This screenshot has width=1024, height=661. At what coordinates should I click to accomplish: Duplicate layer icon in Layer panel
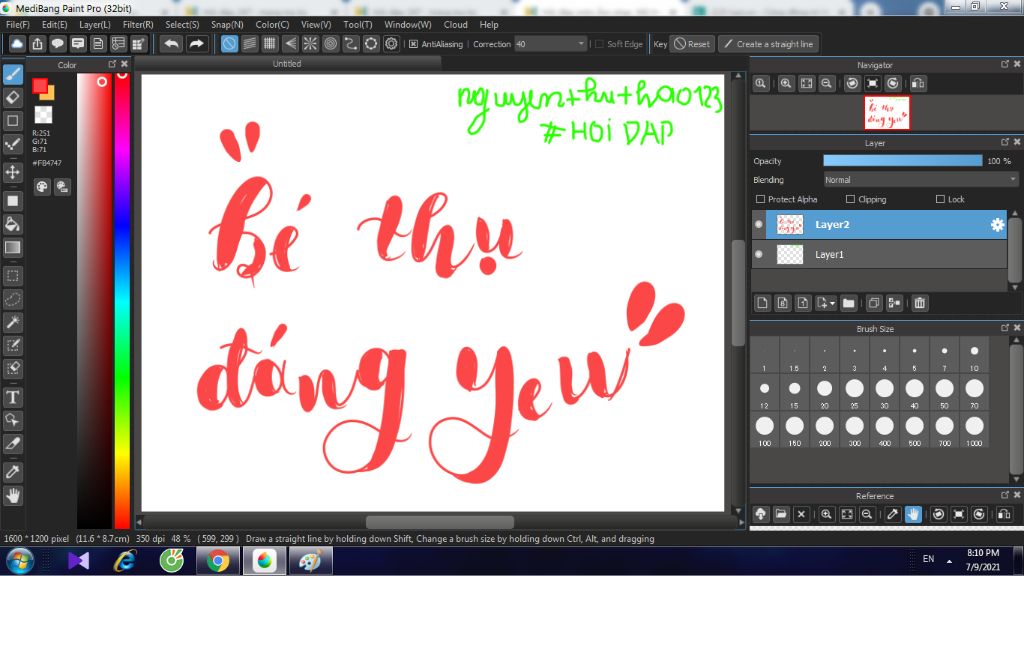874,303
